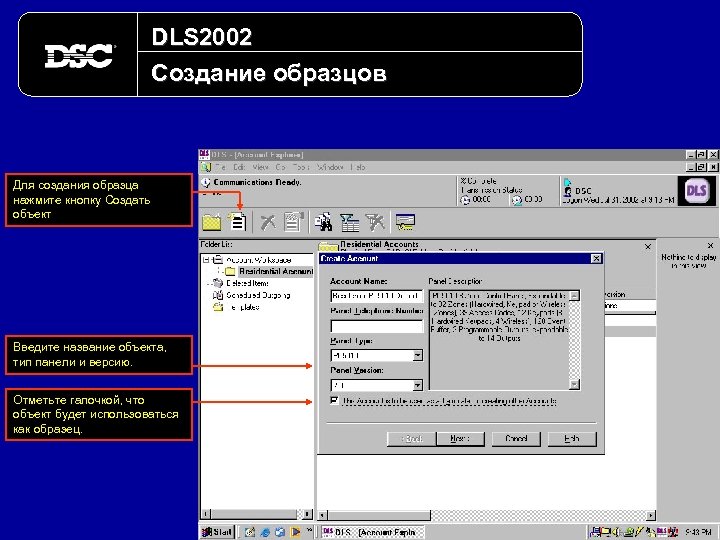The height and width of the screenshot is (540, 720).
Task: Close the Nothing to display side pane
Action: (x=710, y=246)
